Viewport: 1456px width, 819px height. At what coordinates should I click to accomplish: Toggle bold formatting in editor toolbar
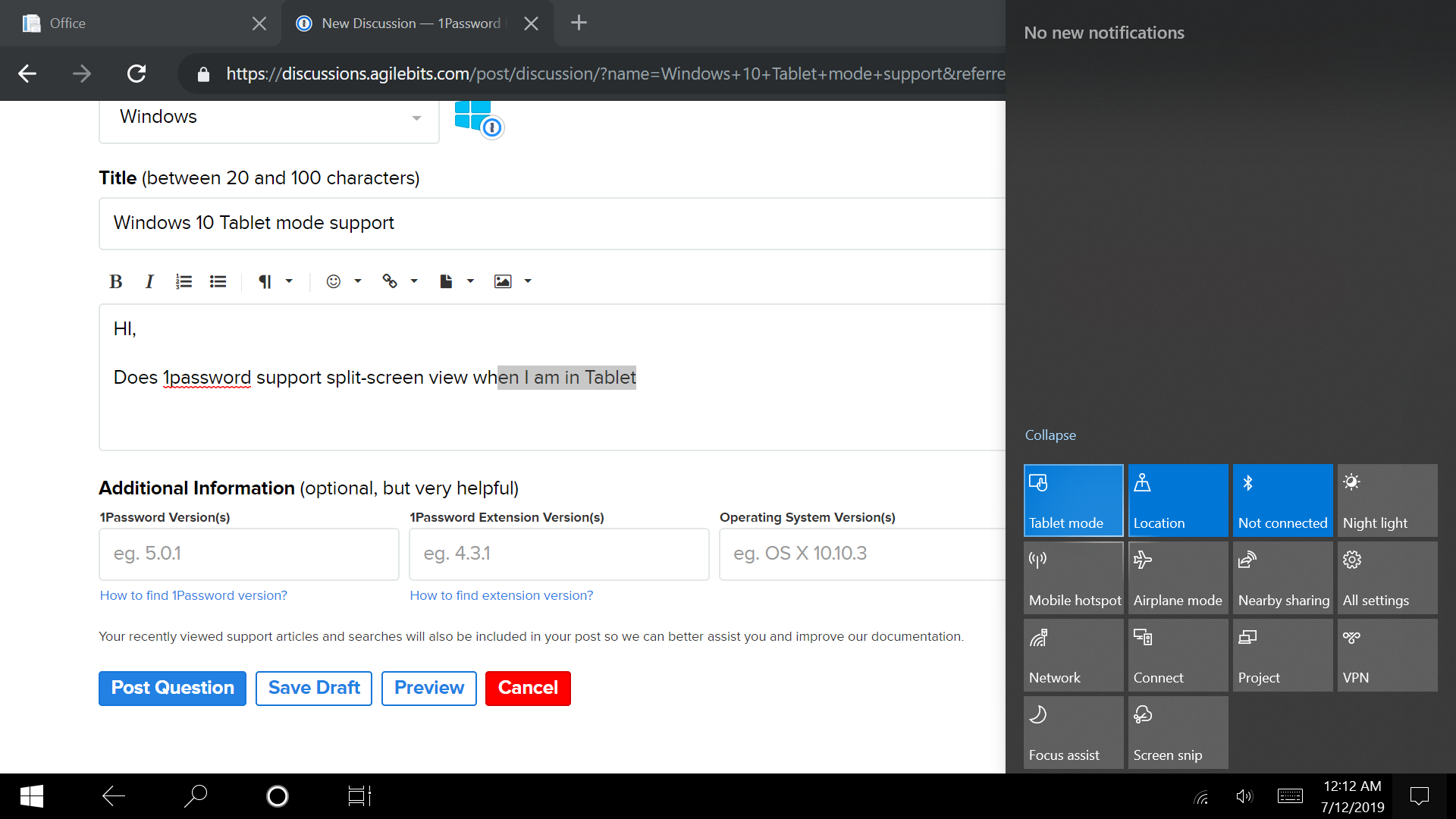tap(115, 281)
